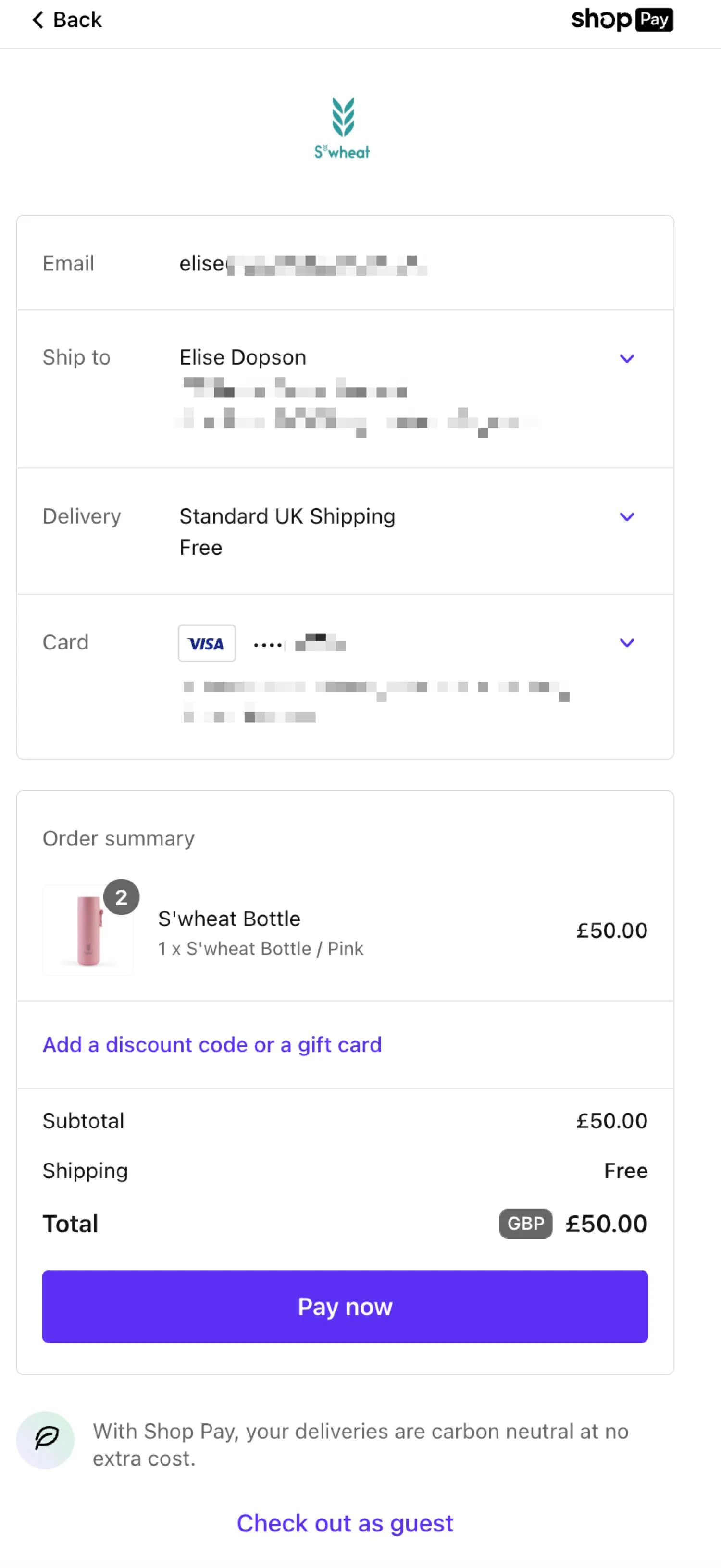Click the back chevron arrow
The height and width of the screenshot is (1568, 721).
point(38,20)
